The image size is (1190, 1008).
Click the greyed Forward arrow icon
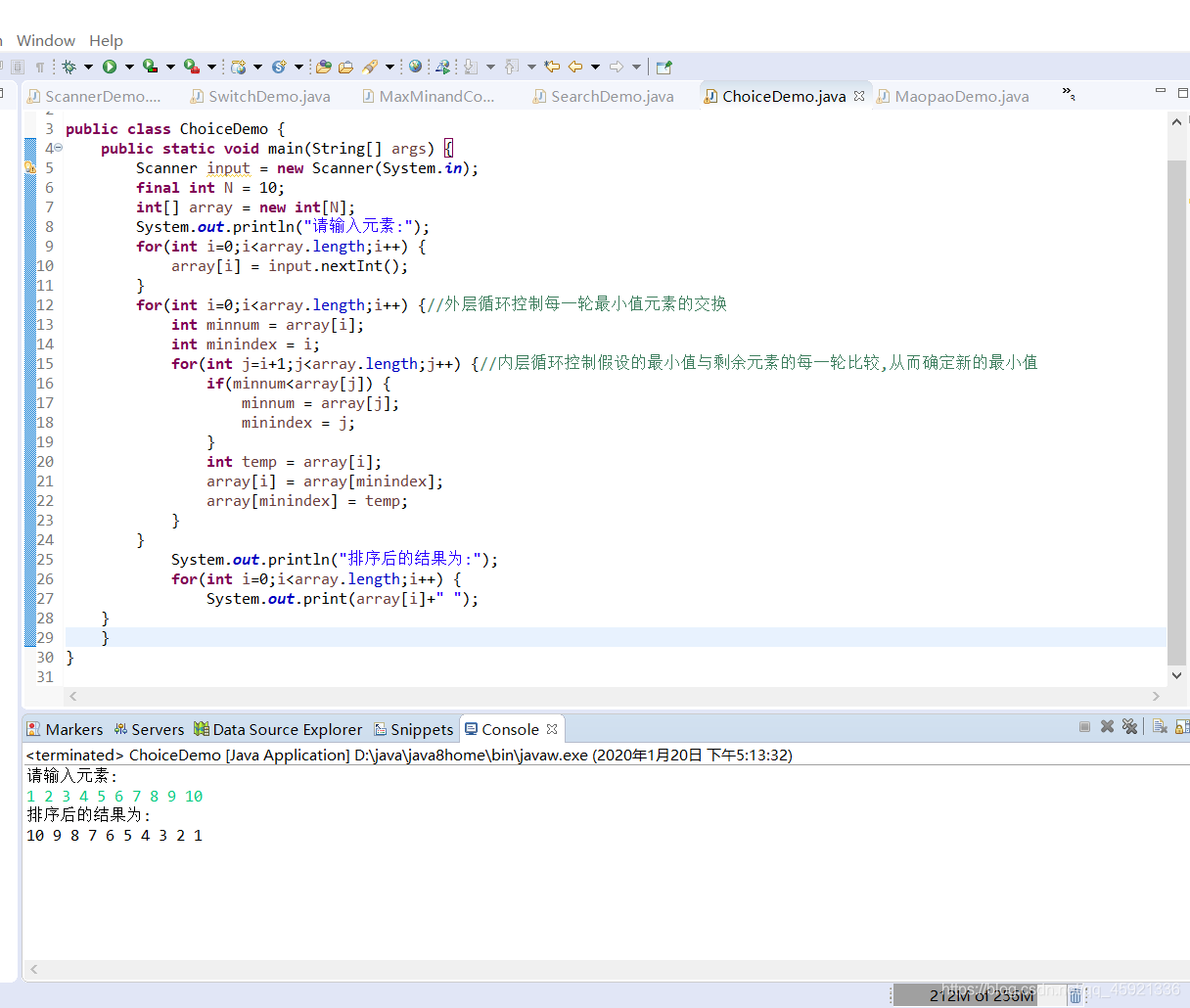coord(617,67)
